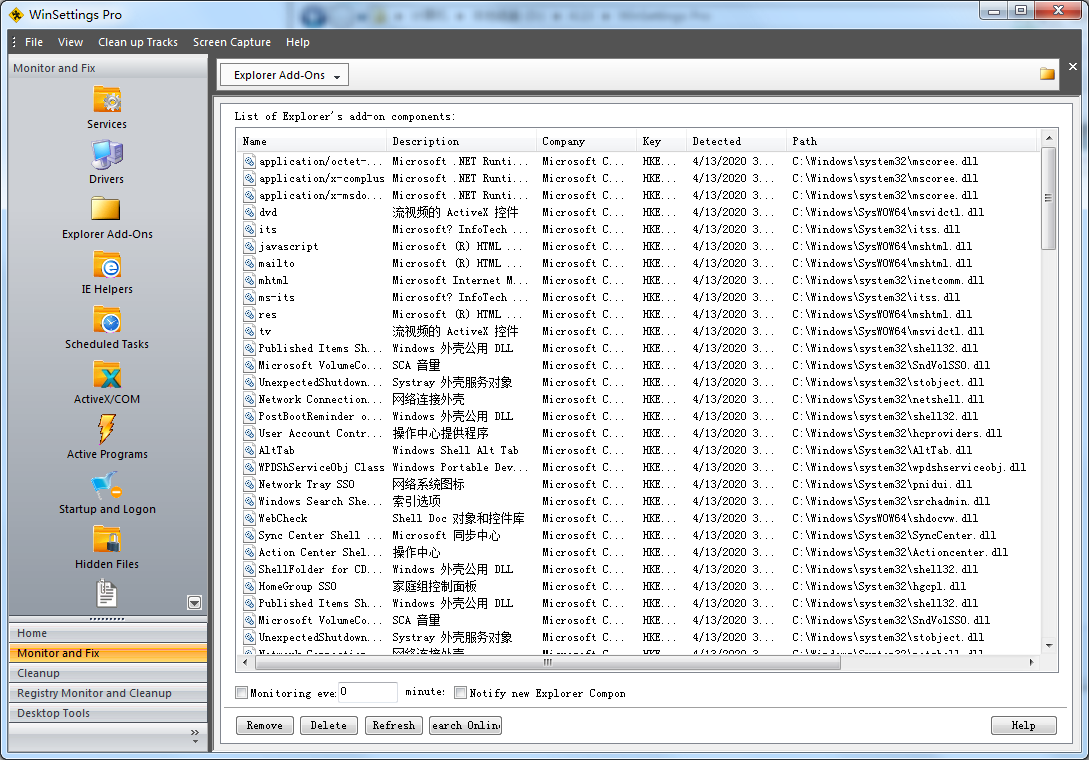Open the Clean up Tracks menu
This screenshot has height=760, width=1089.
point(138,42)
